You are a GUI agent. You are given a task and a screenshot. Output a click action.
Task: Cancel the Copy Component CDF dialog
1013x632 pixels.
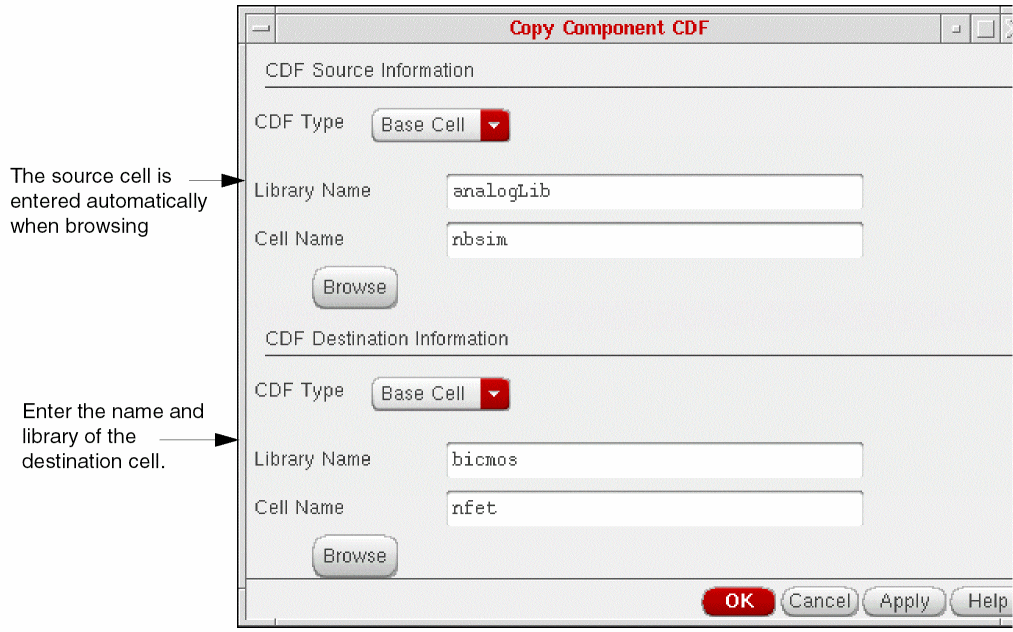coord(819,601)
